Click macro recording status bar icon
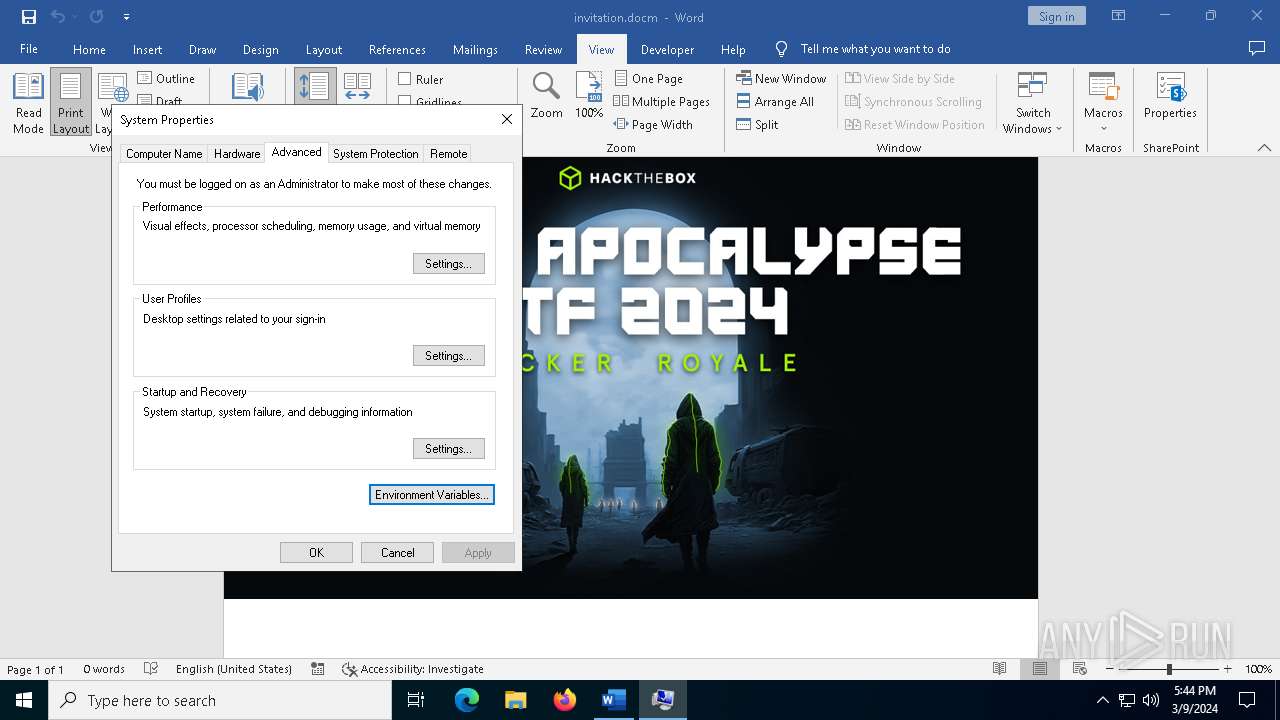This screenshot has height=720, width=1280. [317, 669]
